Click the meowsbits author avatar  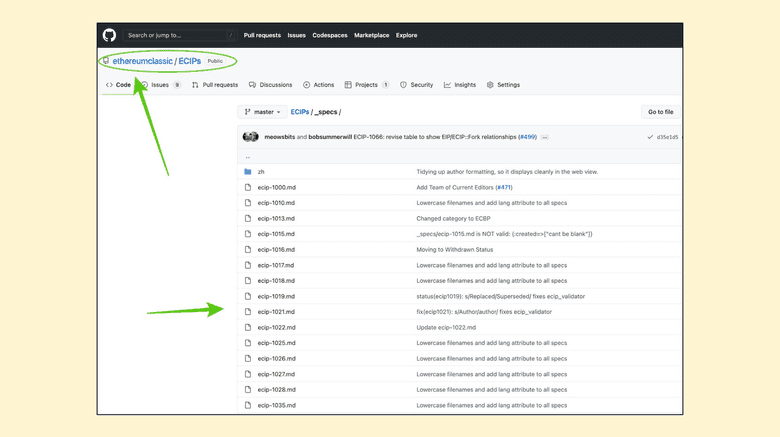251,137
